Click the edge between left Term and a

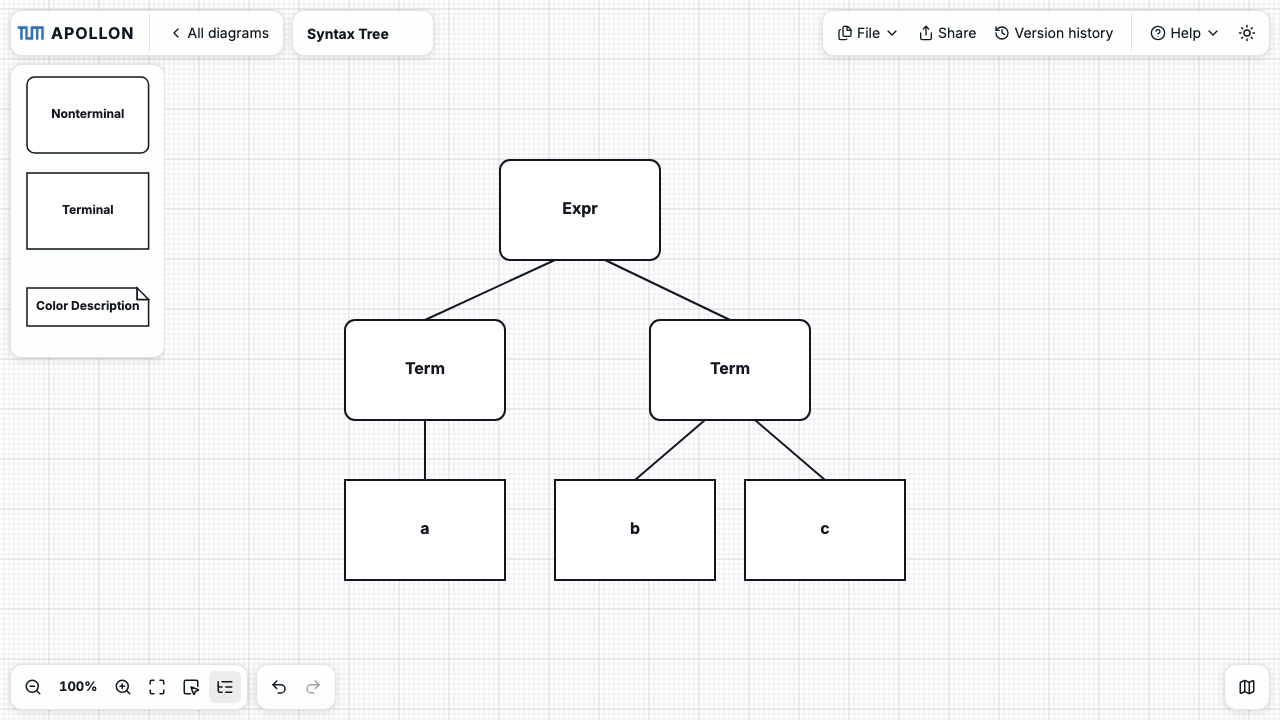click(425, 450)
